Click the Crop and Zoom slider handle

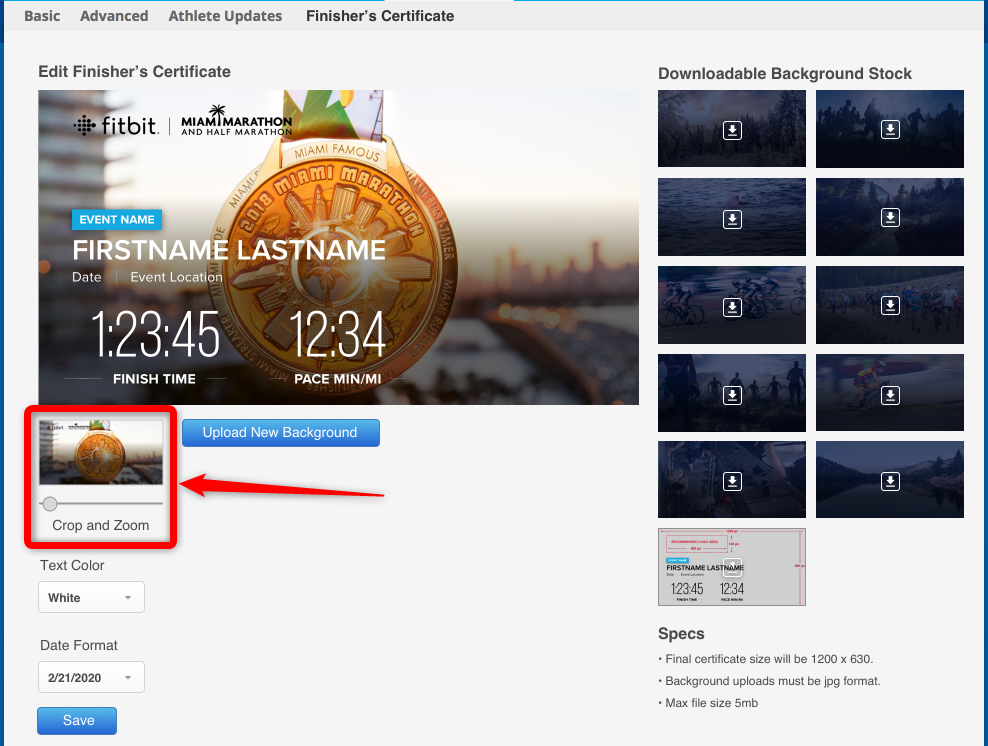coord(50,503)
